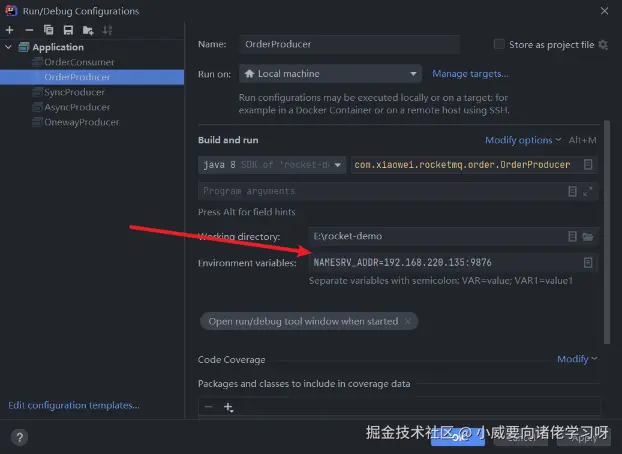Select AsyncProducer configuration
This screenshot has width=622, height=454.
[77, 107]
